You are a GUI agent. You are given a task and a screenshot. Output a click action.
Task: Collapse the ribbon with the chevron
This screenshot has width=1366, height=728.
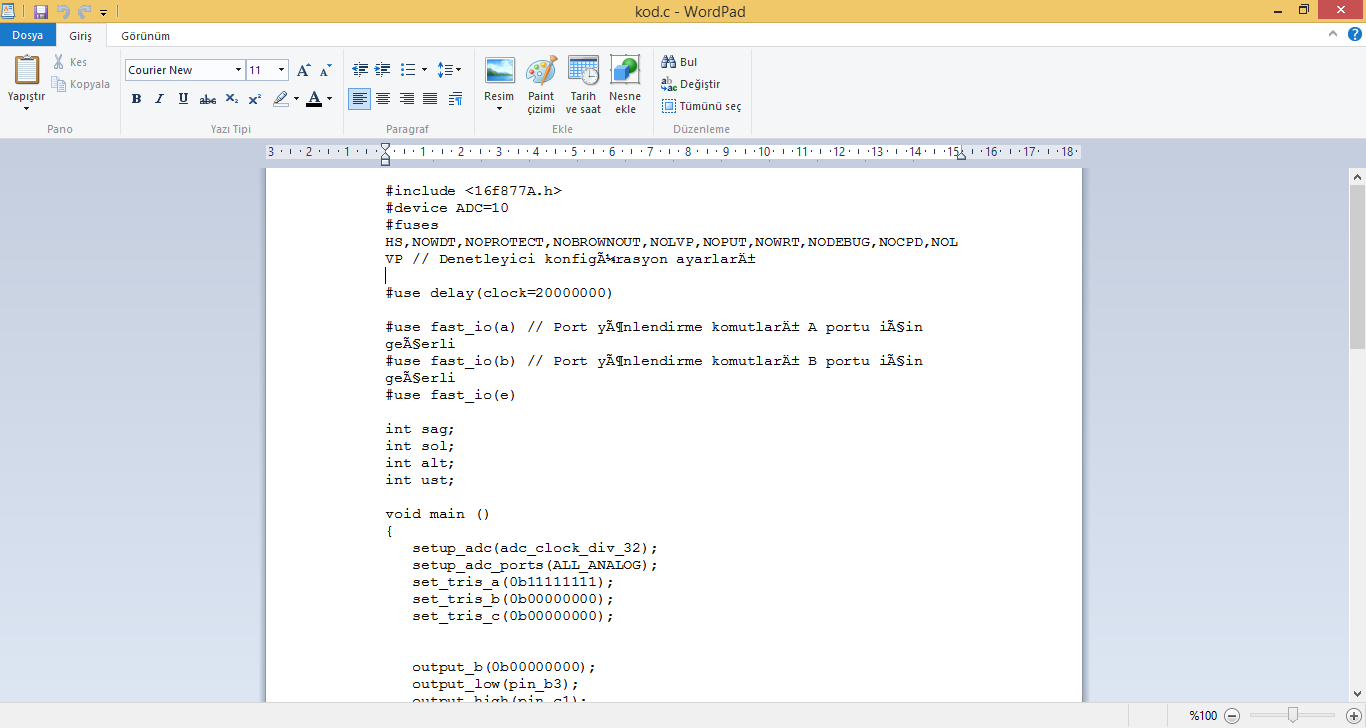(1333, 34)
